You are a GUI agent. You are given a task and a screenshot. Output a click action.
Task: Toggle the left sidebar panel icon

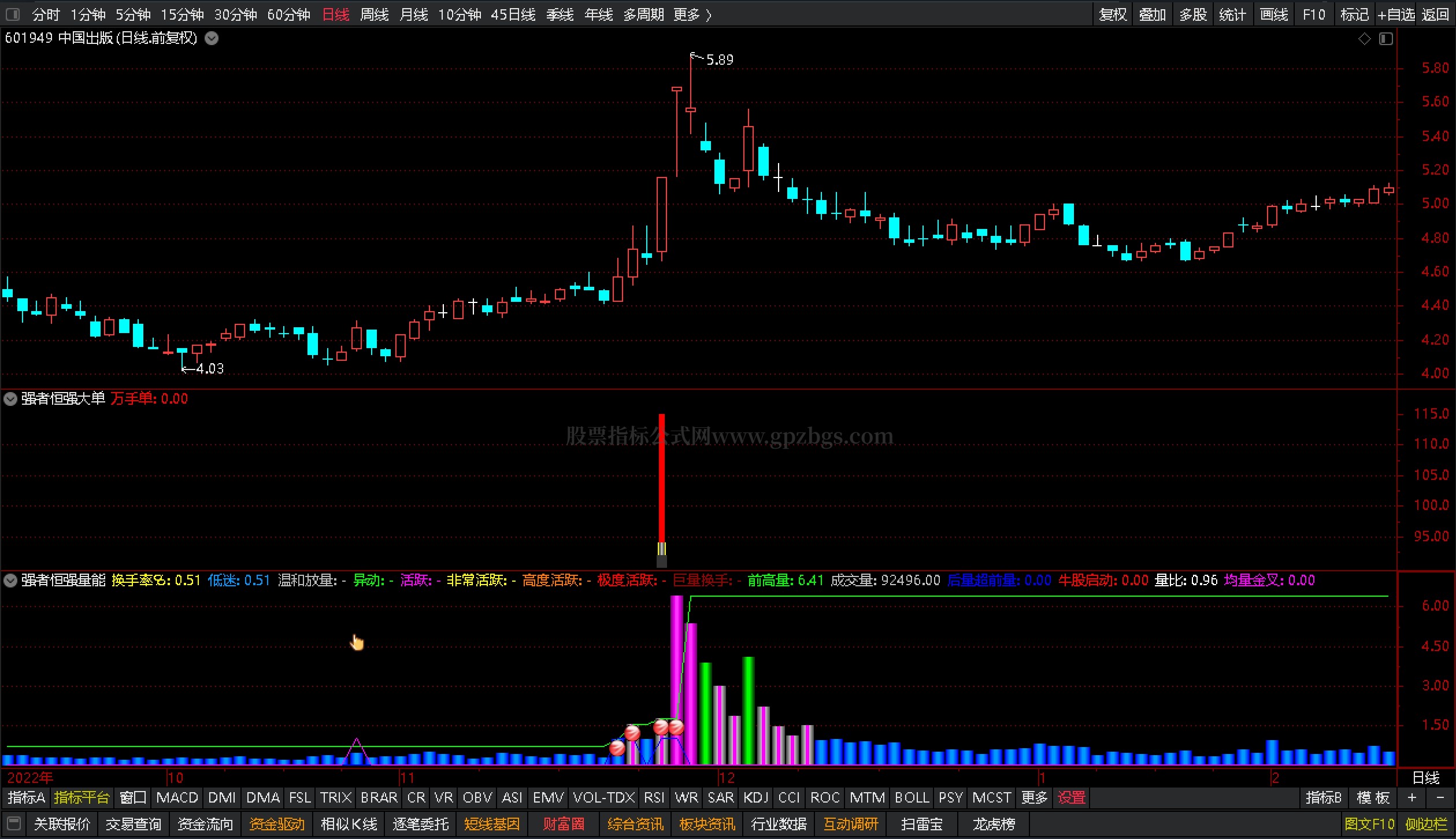click(13, 14)
